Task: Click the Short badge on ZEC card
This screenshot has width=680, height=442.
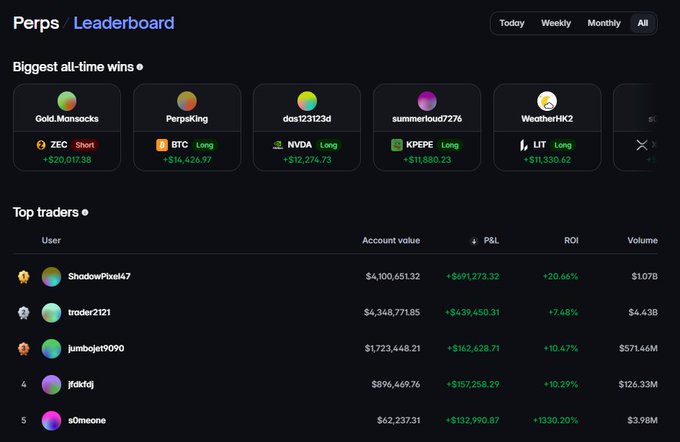Action: 85,145
